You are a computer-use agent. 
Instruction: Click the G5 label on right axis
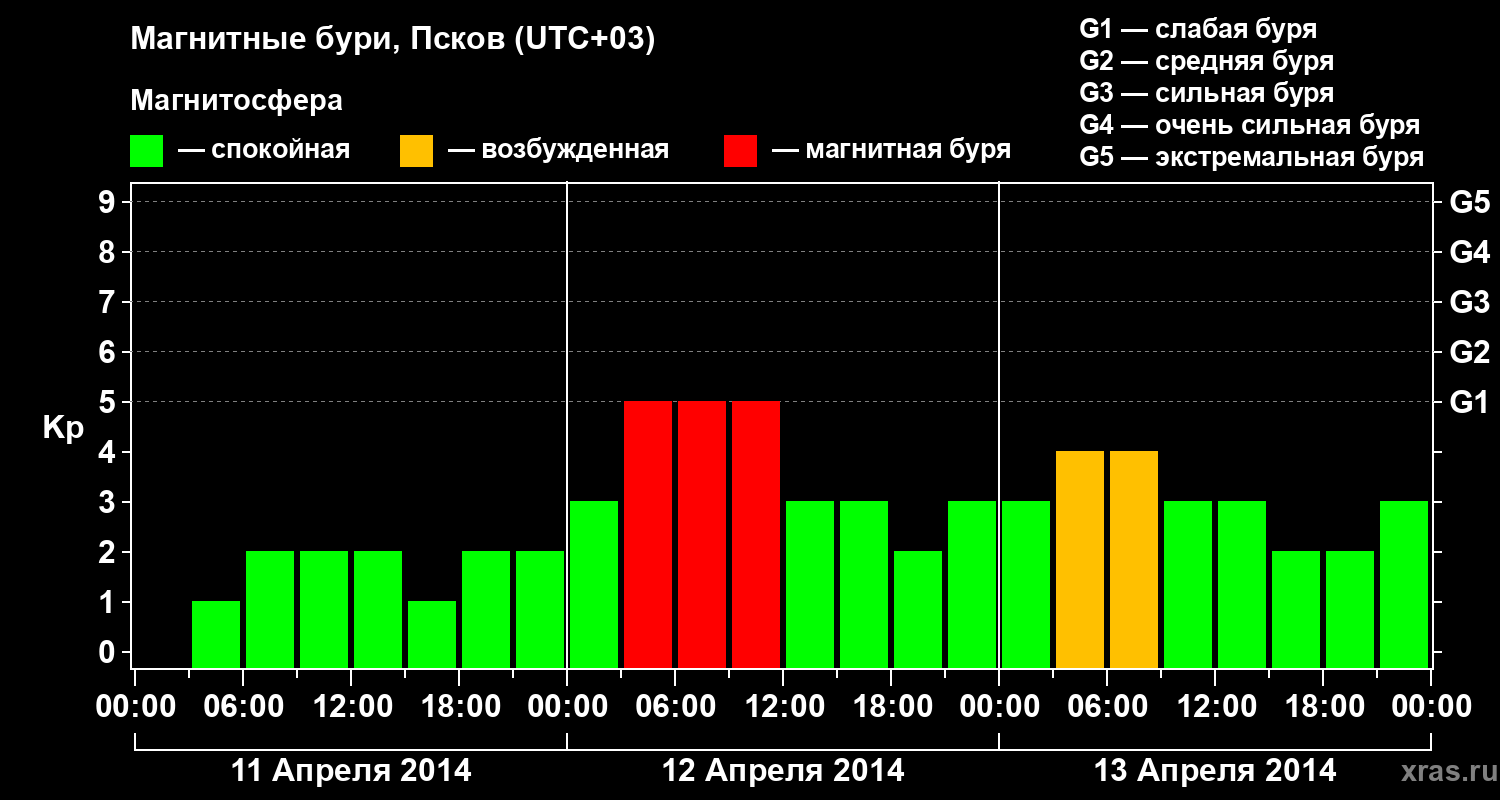click(1469, 203)
